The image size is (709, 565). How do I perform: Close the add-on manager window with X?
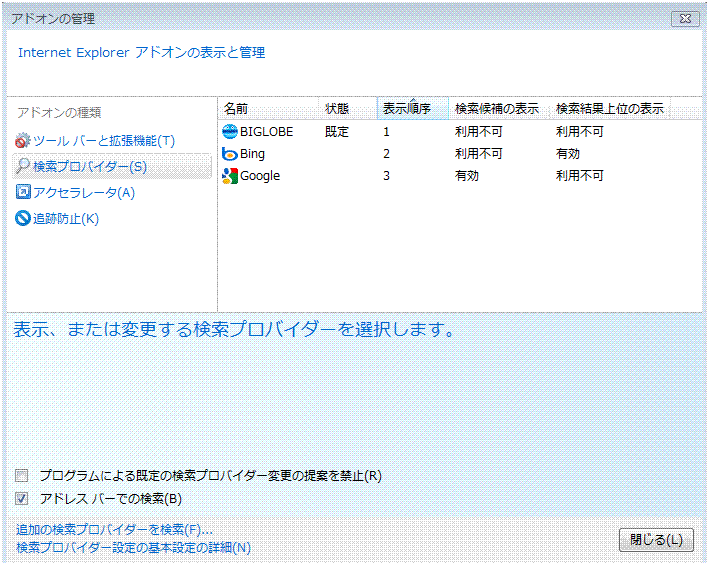point(685,19)
